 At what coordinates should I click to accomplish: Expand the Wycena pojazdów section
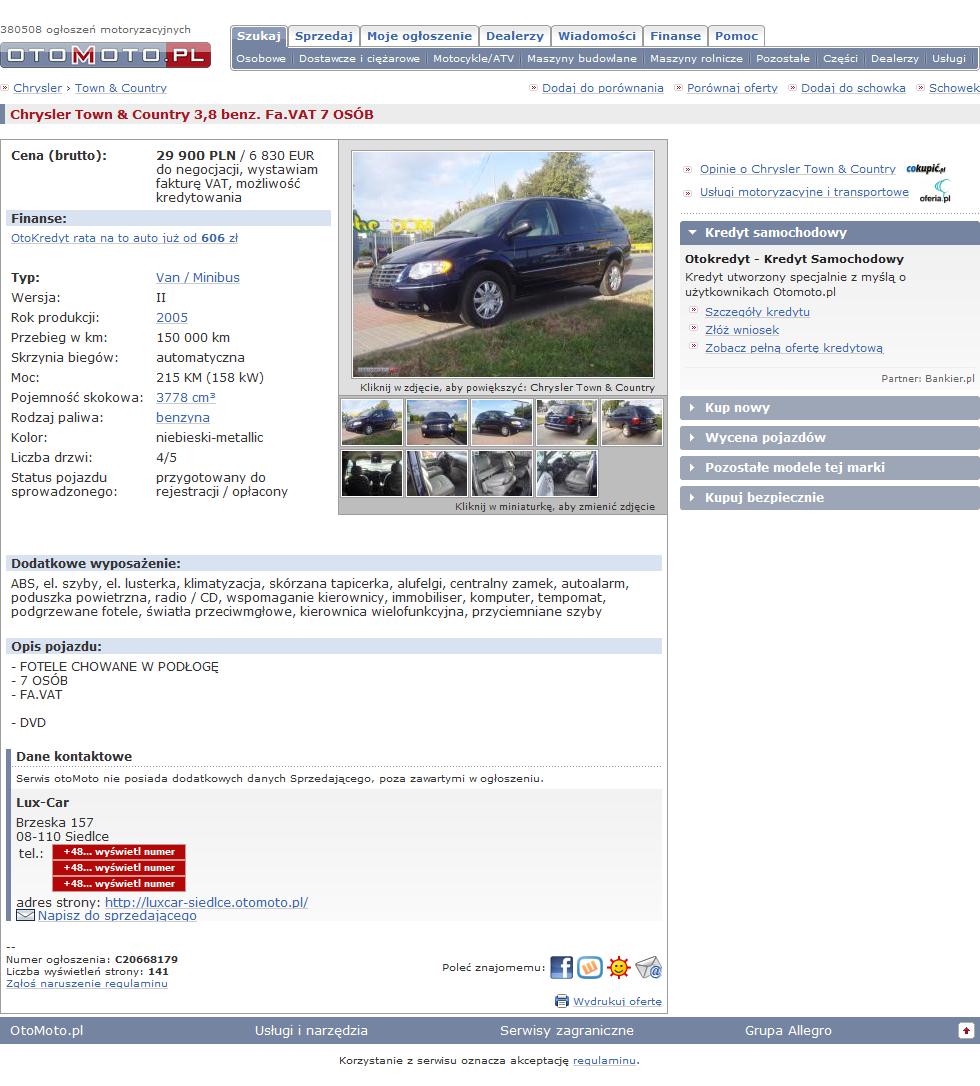(830, 438)
